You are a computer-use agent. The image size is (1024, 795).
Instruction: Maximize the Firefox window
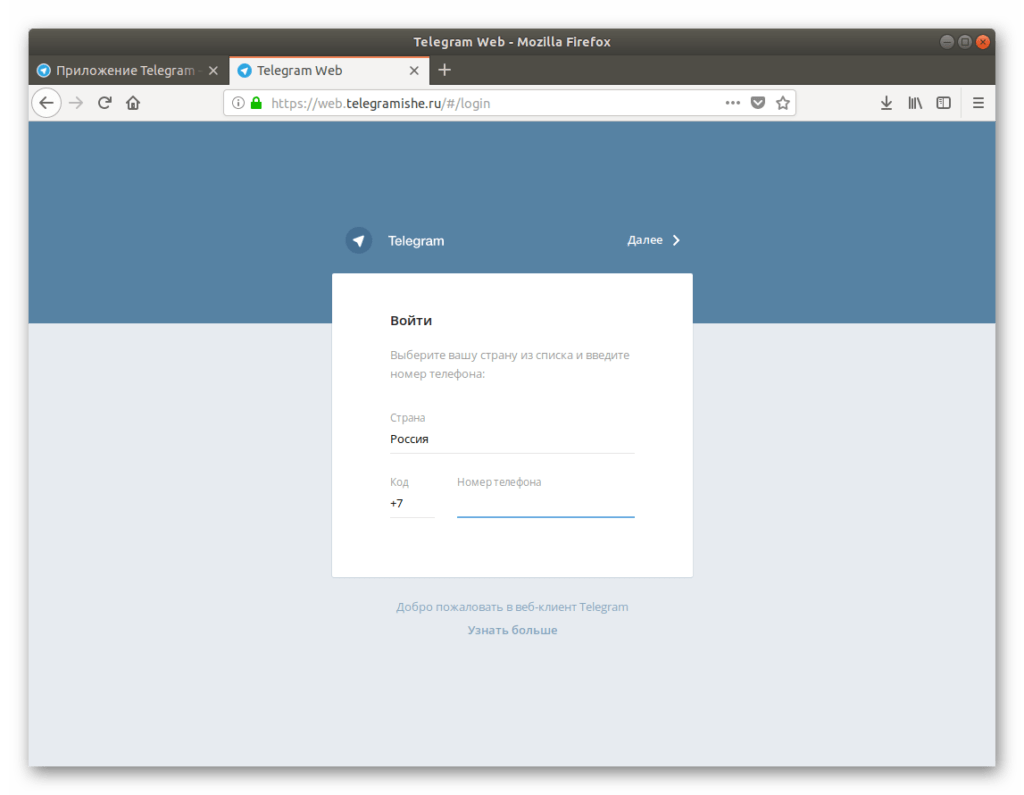pyautogui.click(x=965, y=42)
